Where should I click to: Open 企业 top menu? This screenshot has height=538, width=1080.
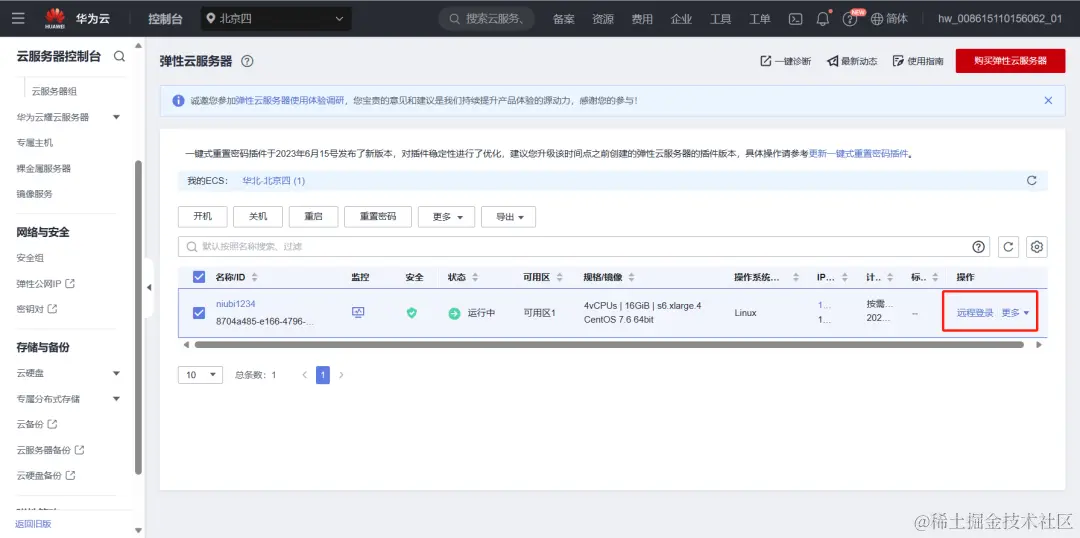point(681,19)
